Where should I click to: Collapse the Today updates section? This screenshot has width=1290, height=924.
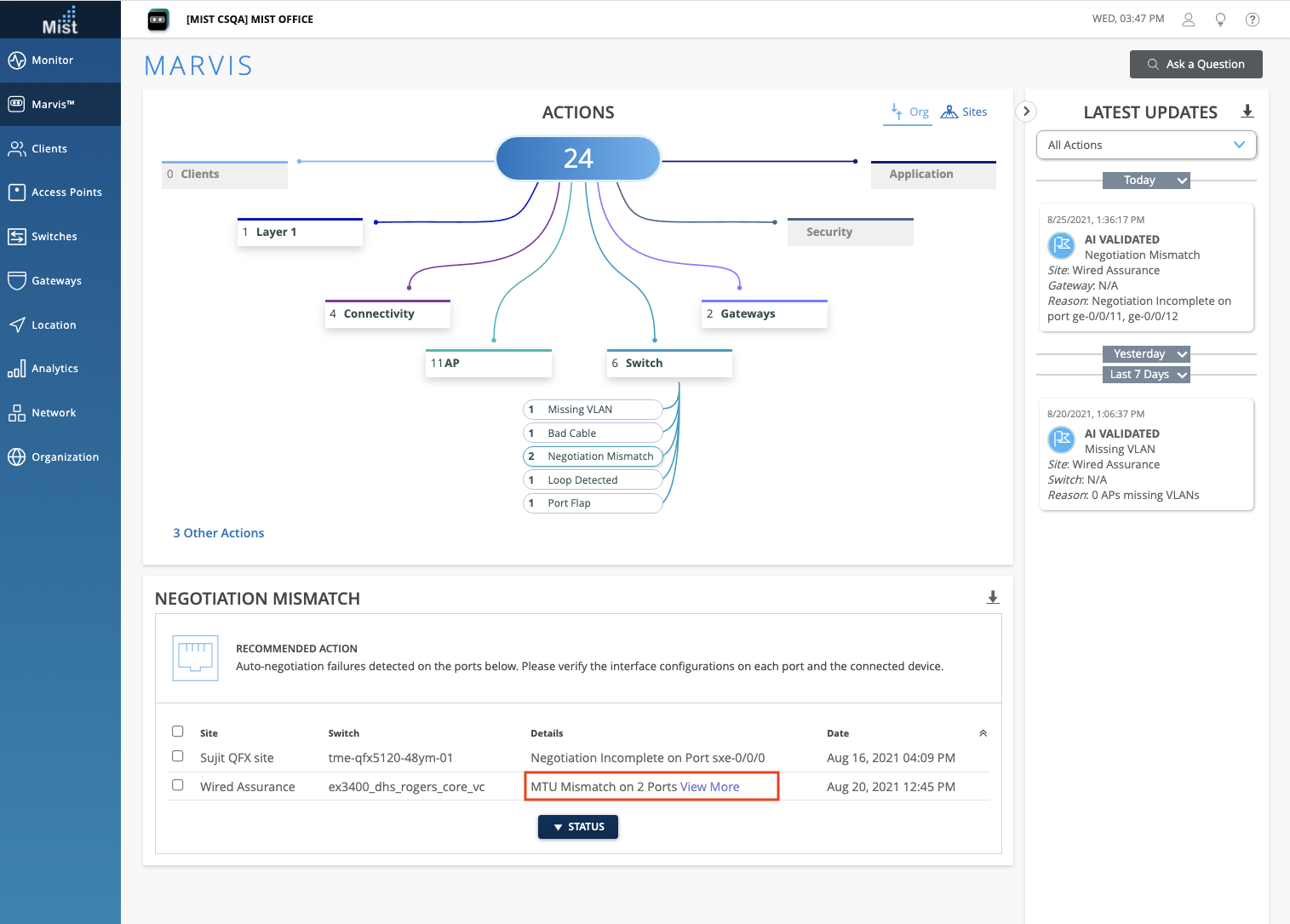1146,181
